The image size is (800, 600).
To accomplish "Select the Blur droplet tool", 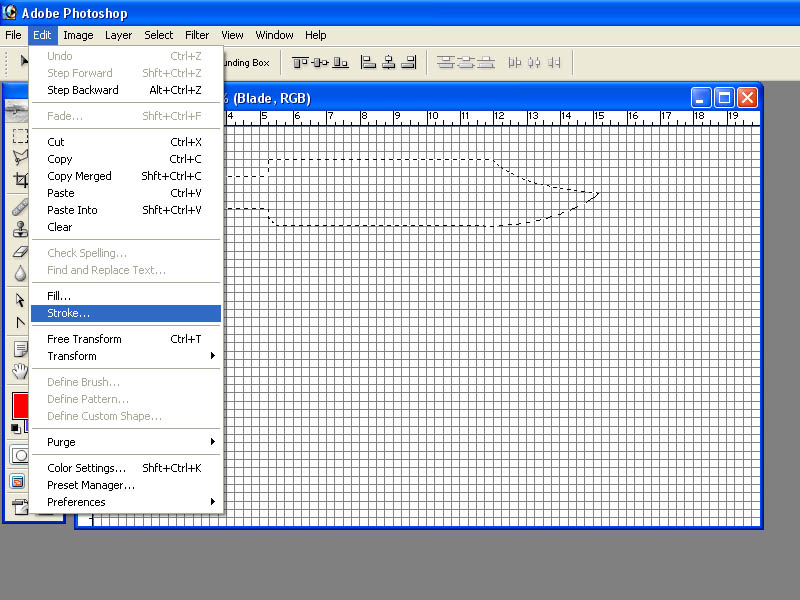I will pyautogui.click(x=20, y=273).
